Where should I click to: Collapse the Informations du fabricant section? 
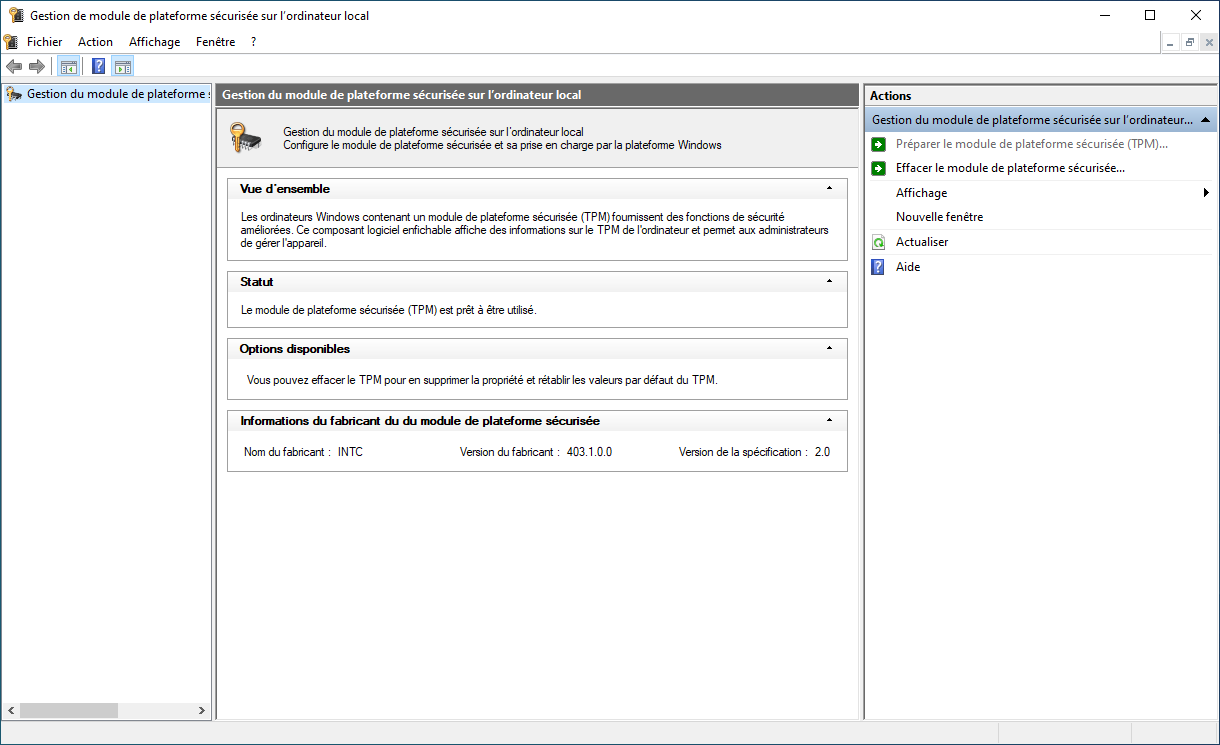pyautogui.click(x=829, y=421)
